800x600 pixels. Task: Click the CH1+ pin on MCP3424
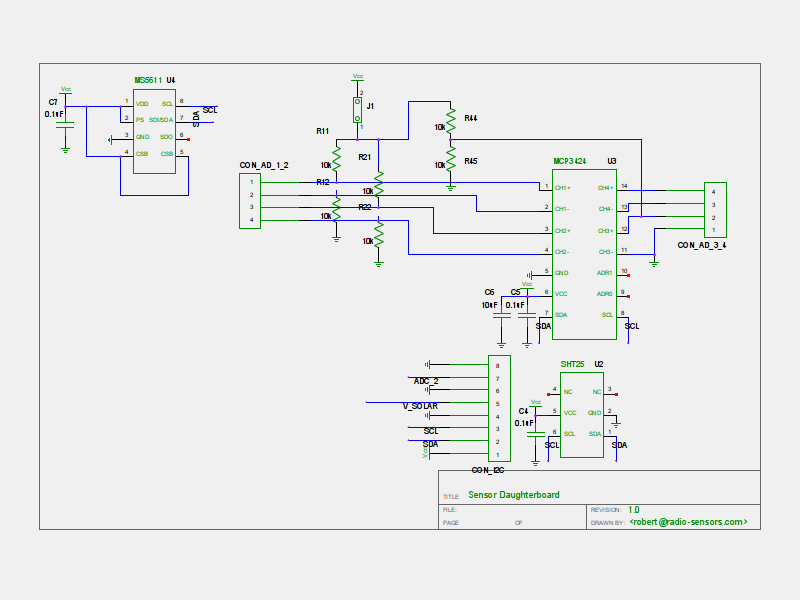(x=563, y=188)
